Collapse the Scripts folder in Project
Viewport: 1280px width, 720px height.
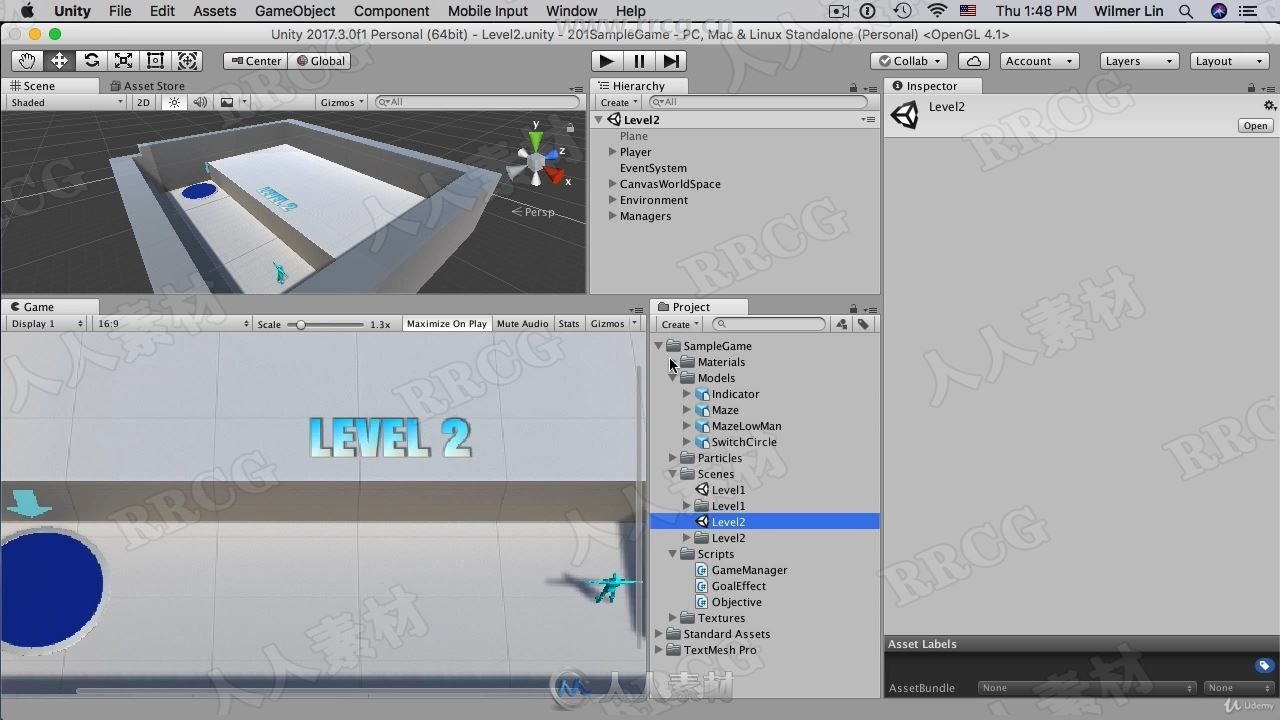[673, 554]
